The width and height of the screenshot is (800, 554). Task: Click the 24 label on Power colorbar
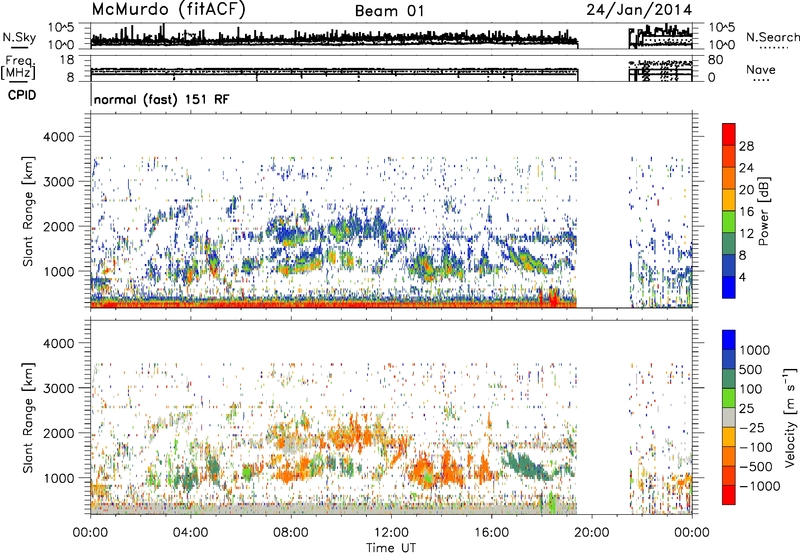point(746,168)
